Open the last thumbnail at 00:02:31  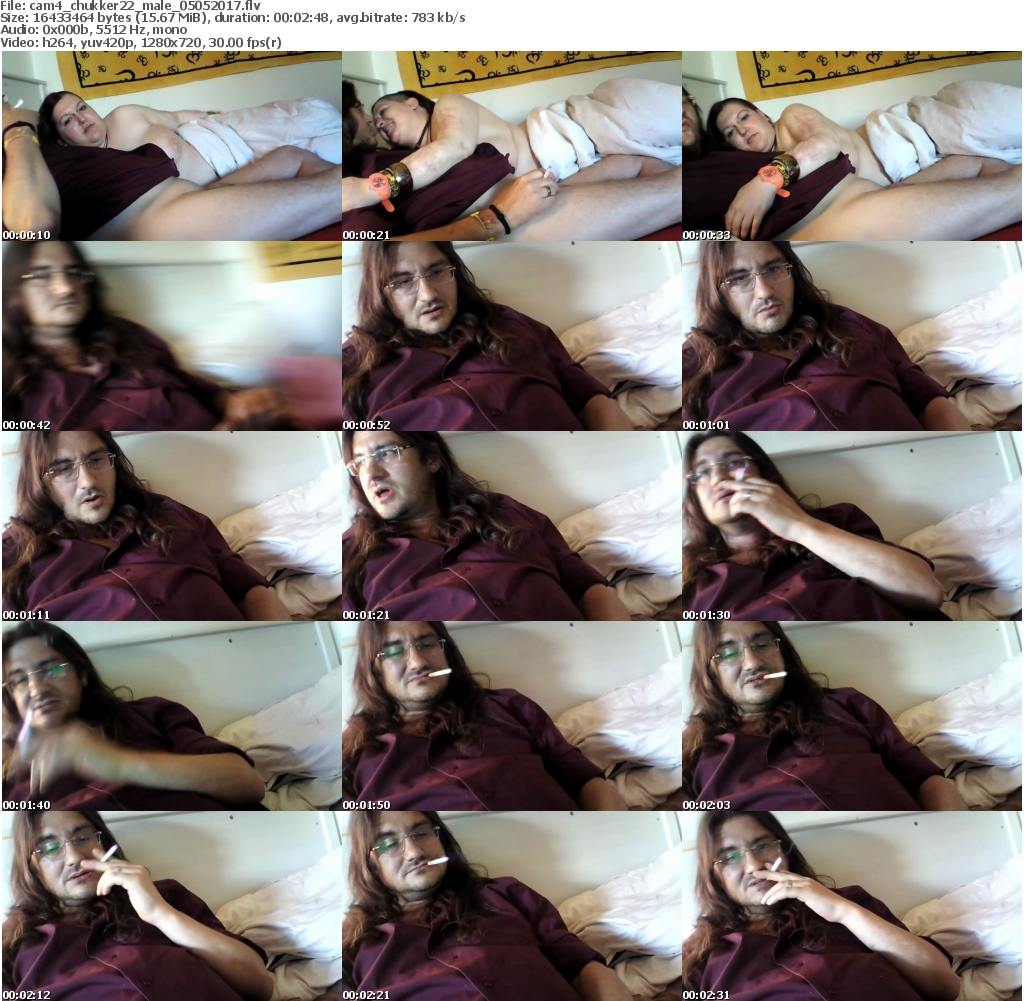tap(851, 906)
